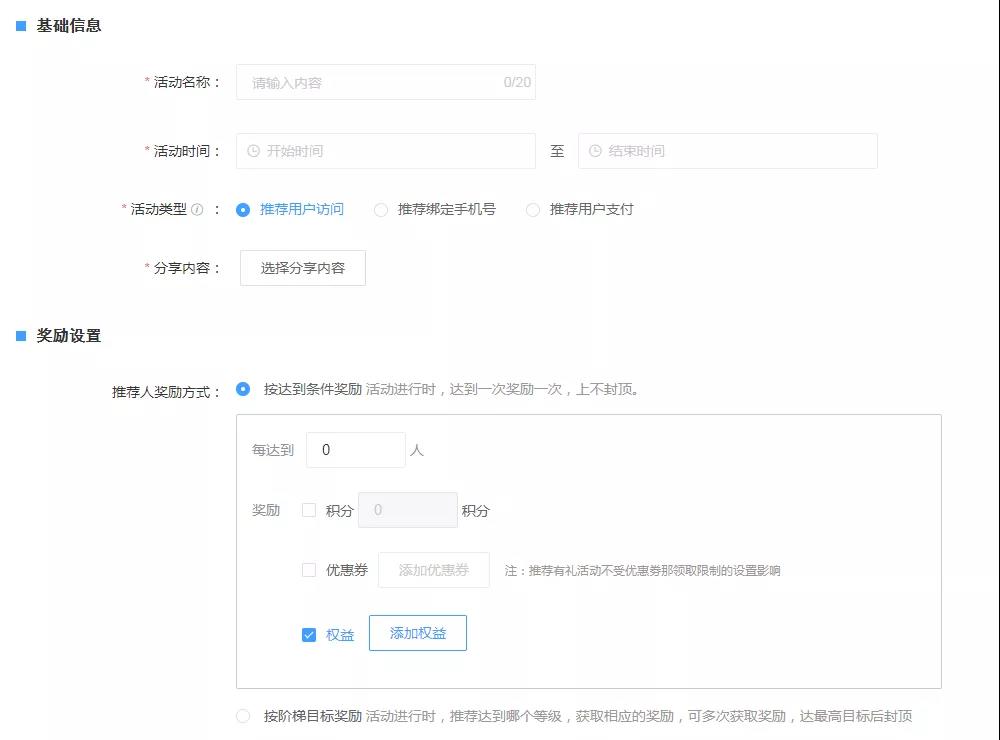Open the 结束时间 date picker field
Image resolution: width=1000 pixels, height=740 pixels.
tap(728, 151)
